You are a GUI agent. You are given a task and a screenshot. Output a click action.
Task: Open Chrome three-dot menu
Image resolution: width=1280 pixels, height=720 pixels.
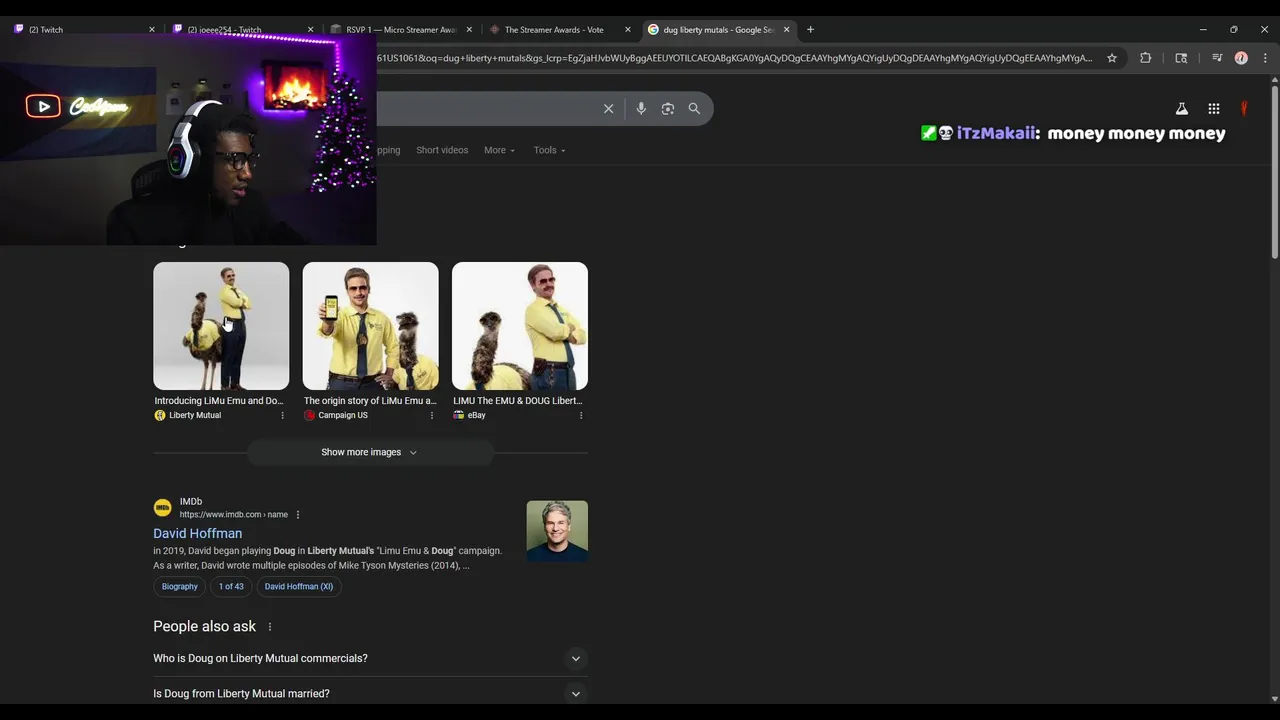[x=1265, y=58]
